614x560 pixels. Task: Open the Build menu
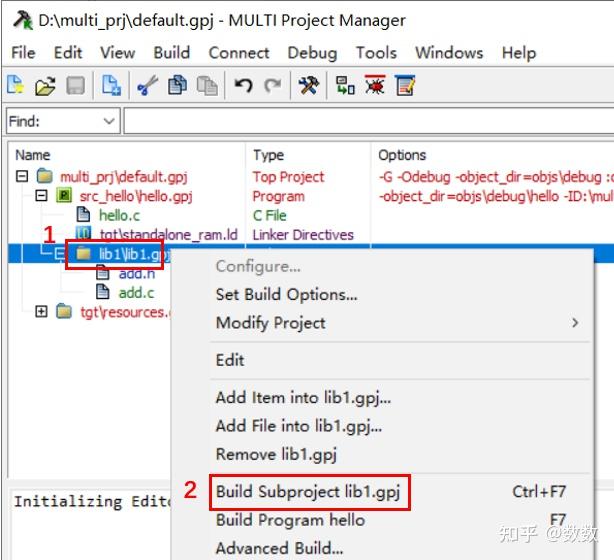172,52
